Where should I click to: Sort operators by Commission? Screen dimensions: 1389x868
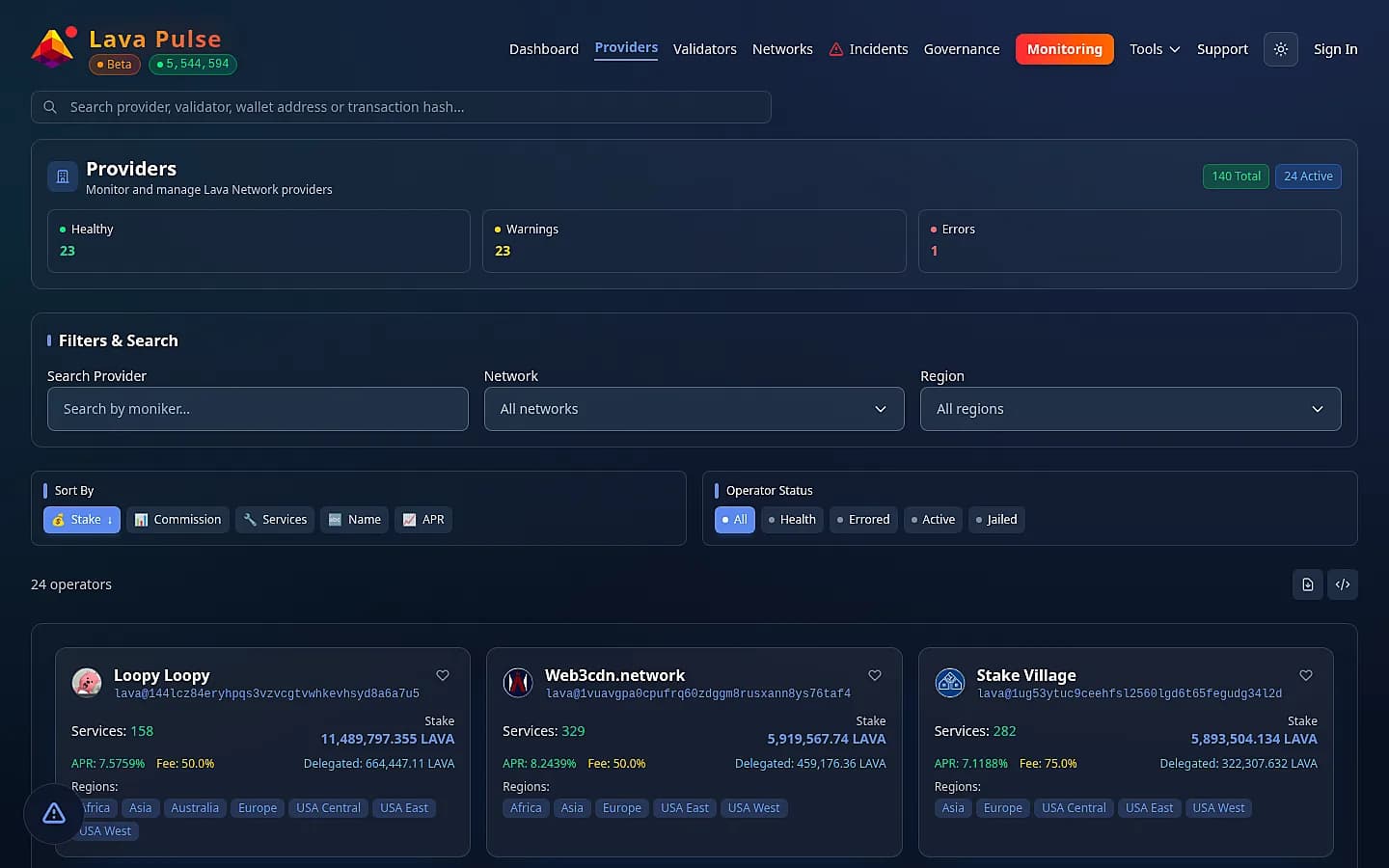177,520
